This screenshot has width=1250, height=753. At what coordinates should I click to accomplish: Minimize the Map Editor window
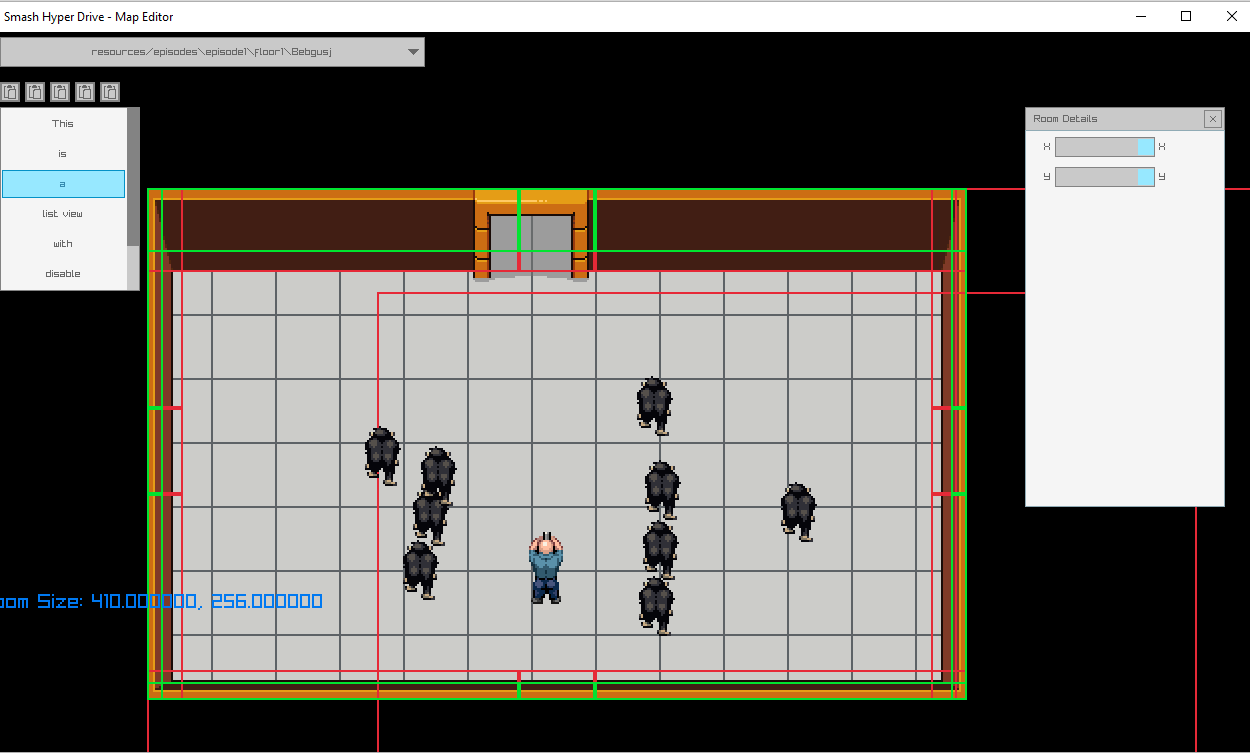coord(1141,16)
